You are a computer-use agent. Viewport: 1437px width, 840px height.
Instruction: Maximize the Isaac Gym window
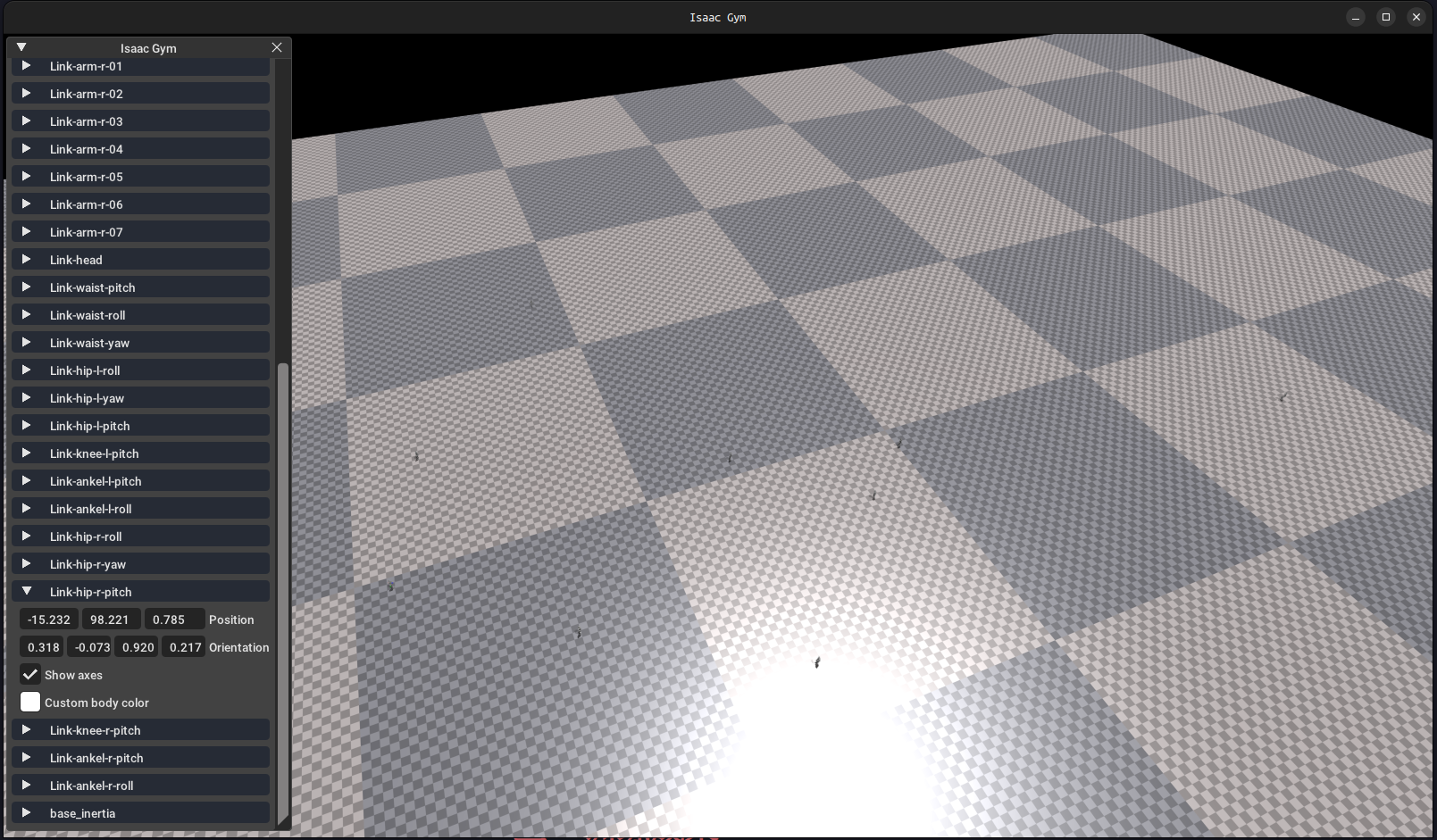point(1386,17)
